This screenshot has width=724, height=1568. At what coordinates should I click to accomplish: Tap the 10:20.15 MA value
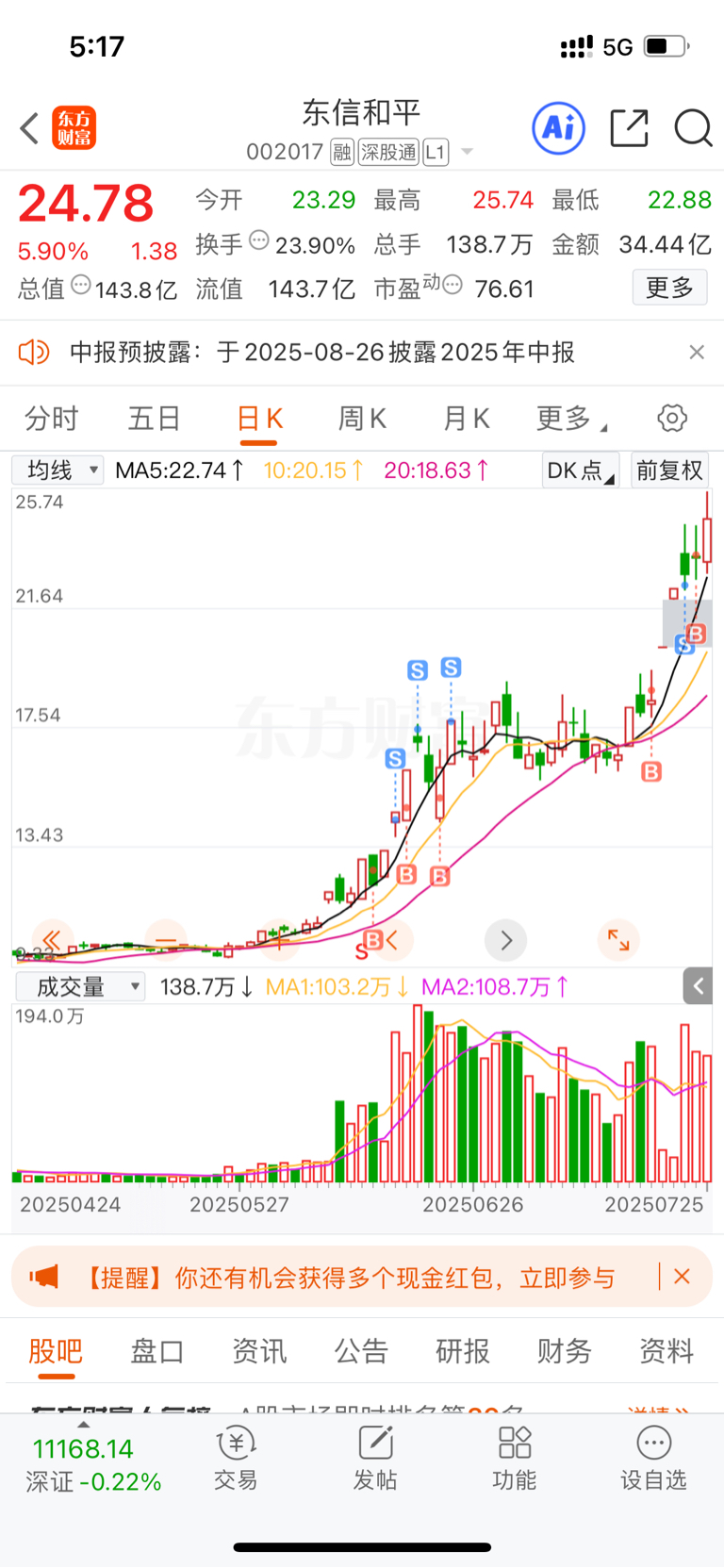point(314,470)
